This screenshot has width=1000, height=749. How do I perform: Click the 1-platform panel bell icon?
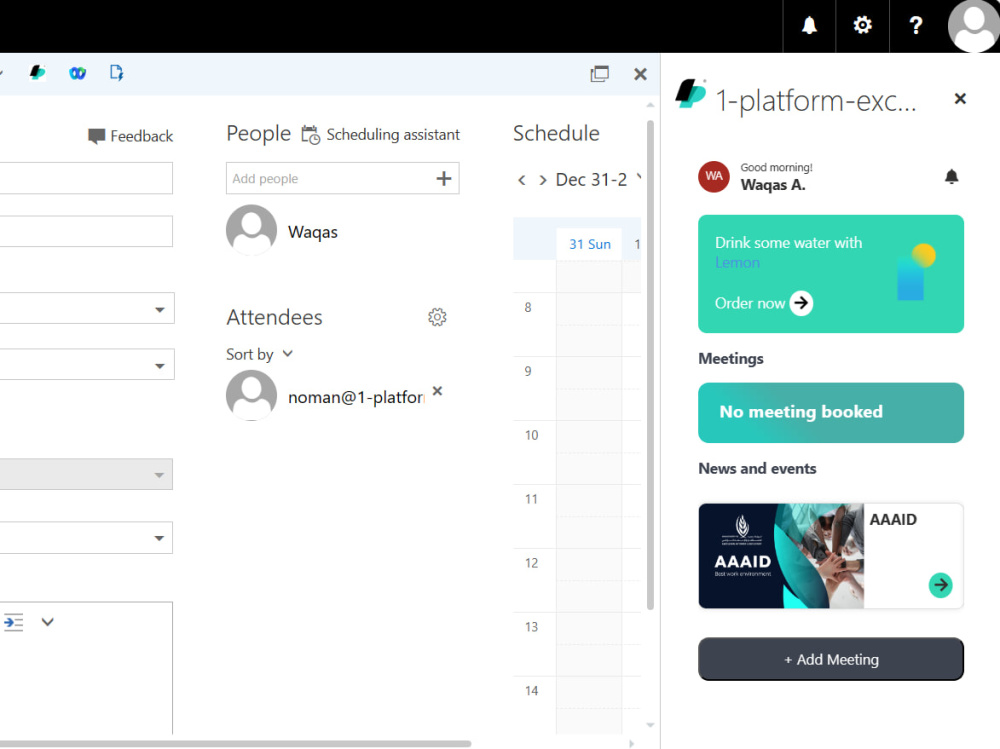pyautogui.click(x=952, y=177)
